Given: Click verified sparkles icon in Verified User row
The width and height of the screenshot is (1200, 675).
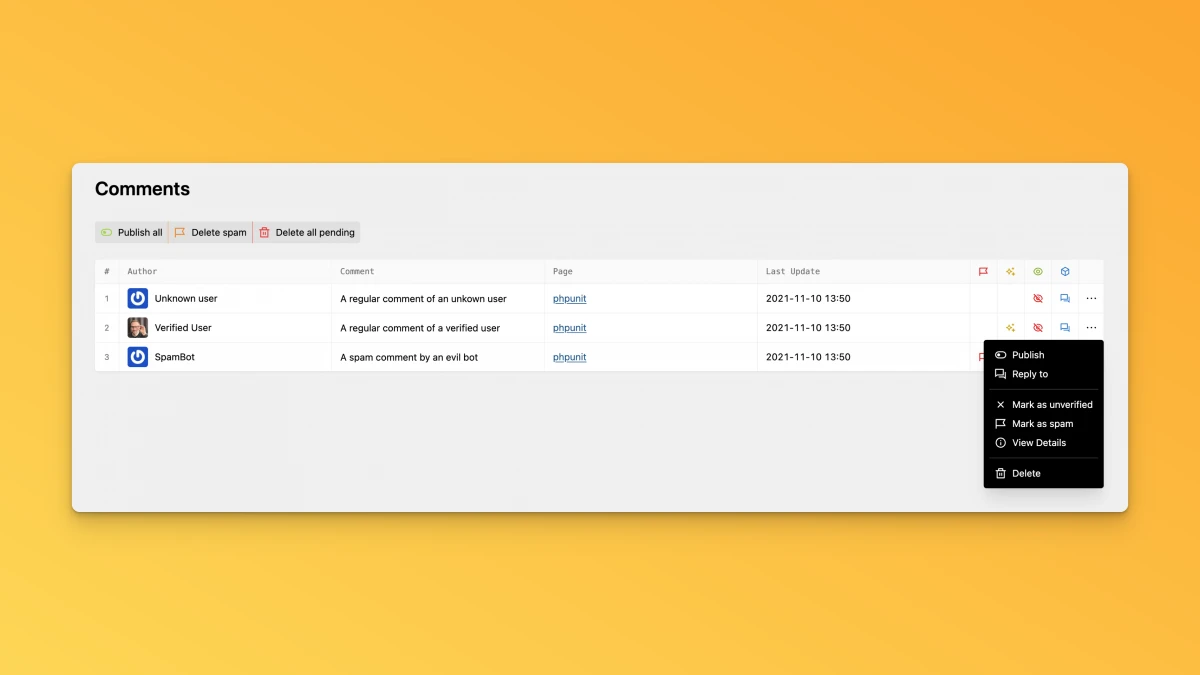Looking at the screenshot, I should (x=1011, y=327).
